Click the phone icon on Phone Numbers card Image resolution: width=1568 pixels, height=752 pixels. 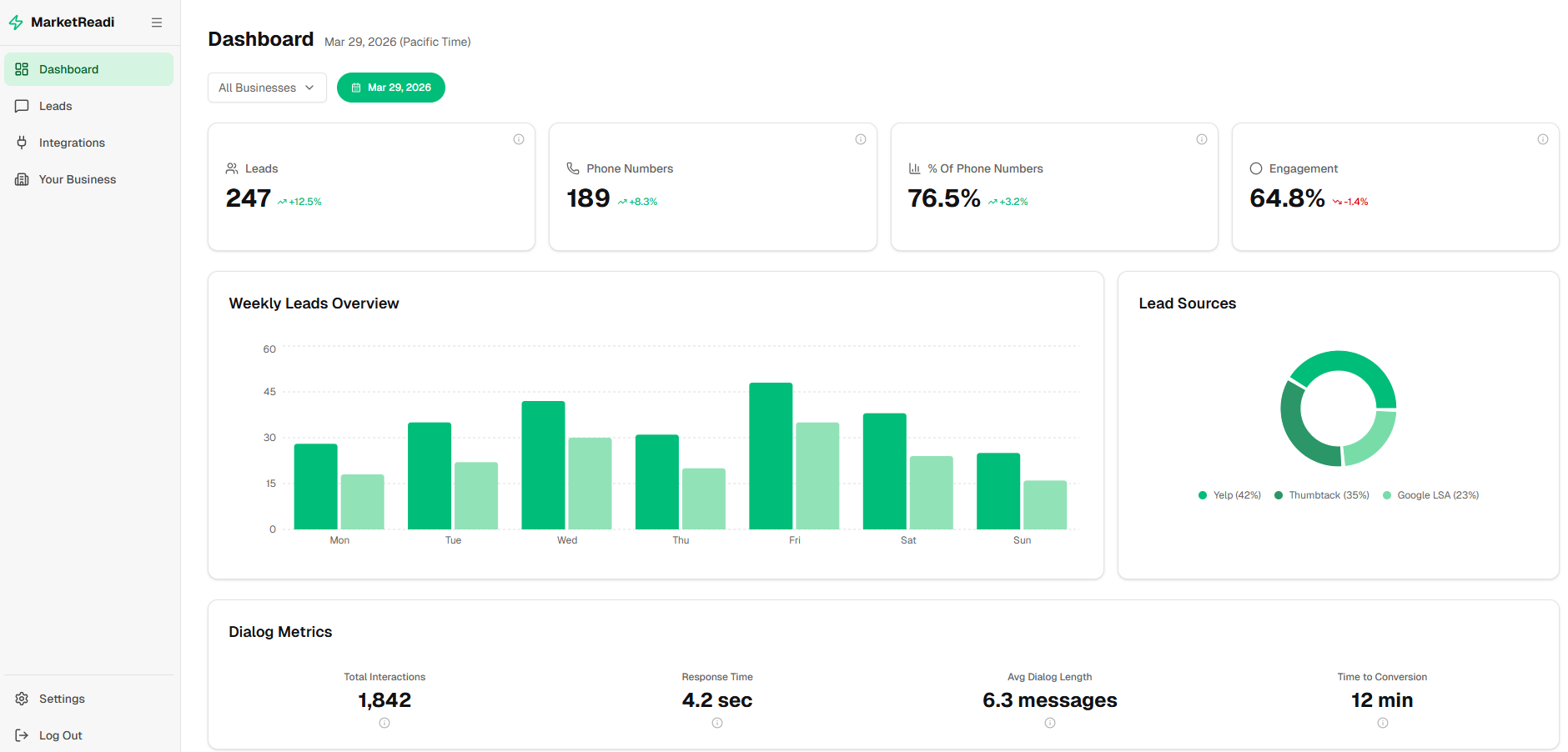click(x=572, y=168)
